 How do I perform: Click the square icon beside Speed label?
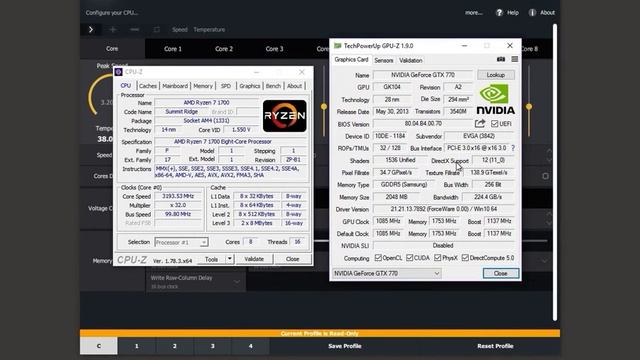(x=157, y=29)
